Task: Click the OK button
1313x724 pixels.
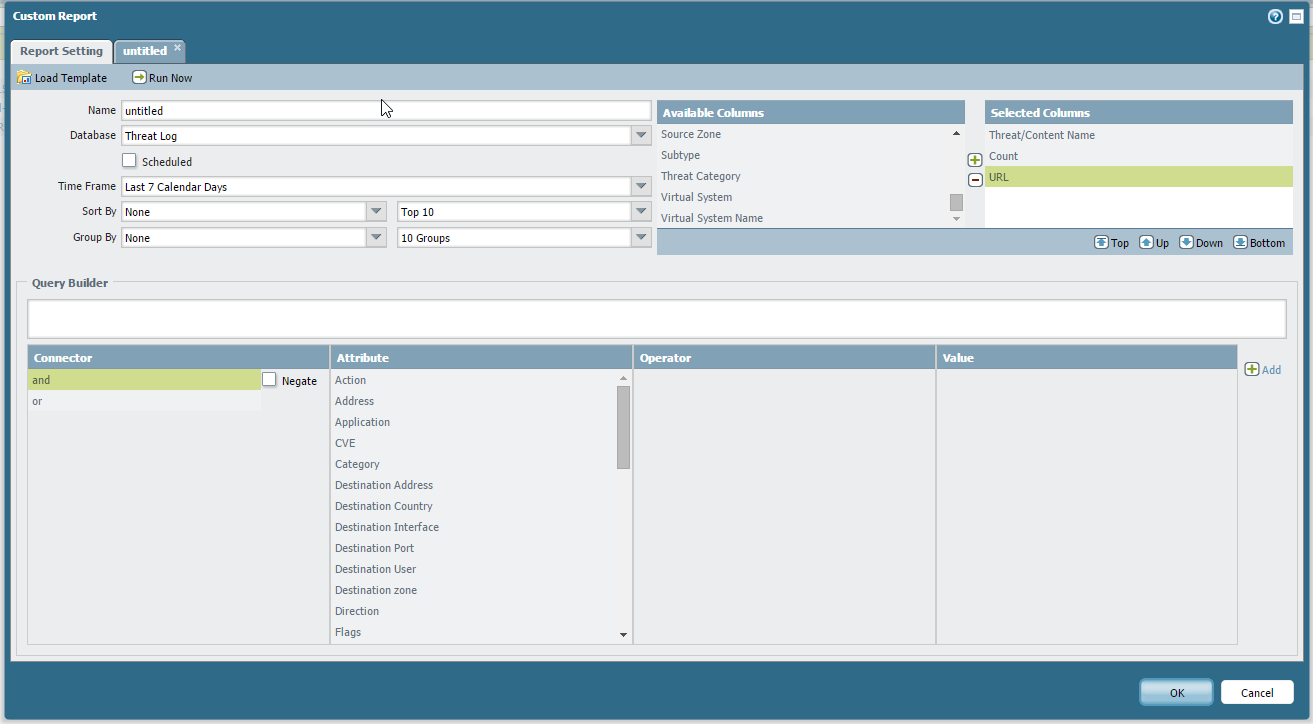Action: tap(1176, 693)
